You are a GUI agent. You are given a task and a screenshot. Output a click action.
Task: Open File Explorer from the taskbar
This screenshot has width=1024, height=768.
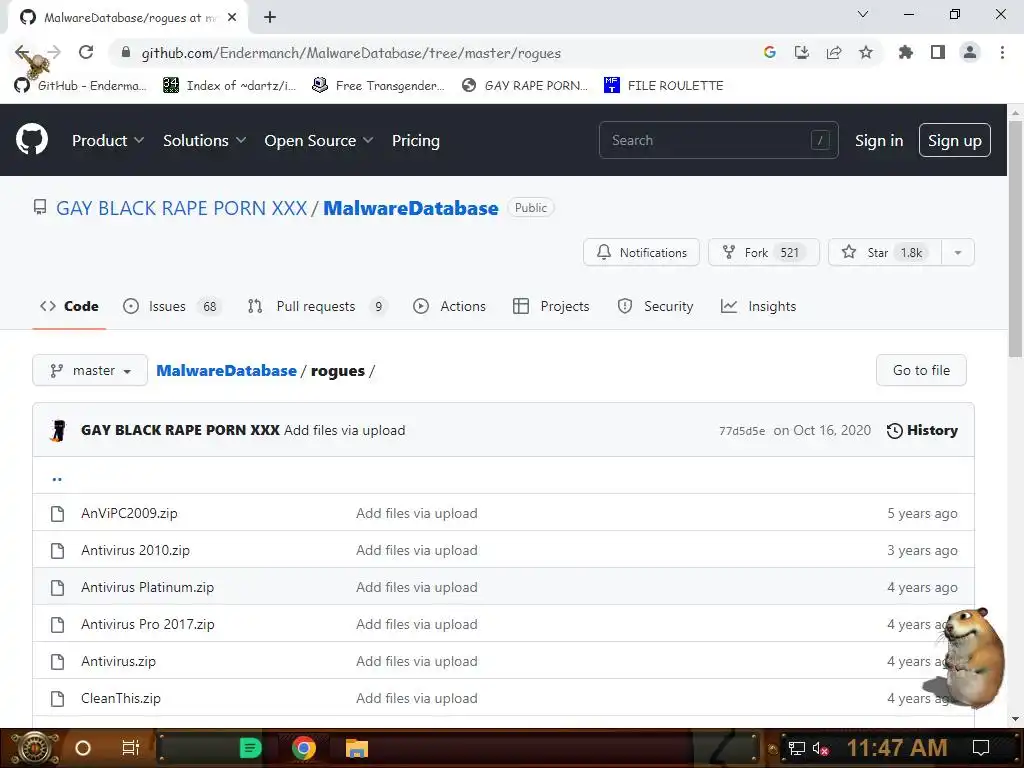[357, 748]
